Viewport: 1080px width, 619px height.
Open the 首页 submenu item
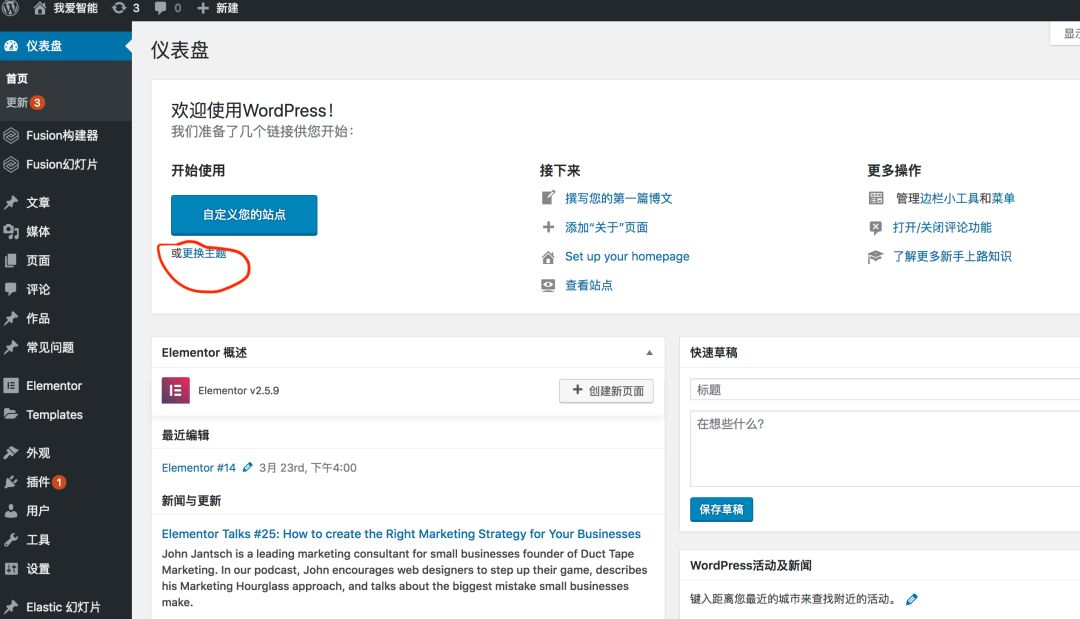point(17,78)
